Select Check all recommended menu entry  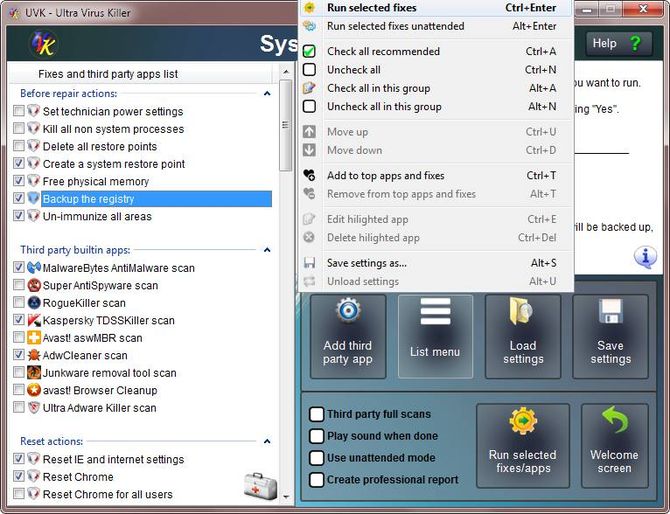coord(436,51)
